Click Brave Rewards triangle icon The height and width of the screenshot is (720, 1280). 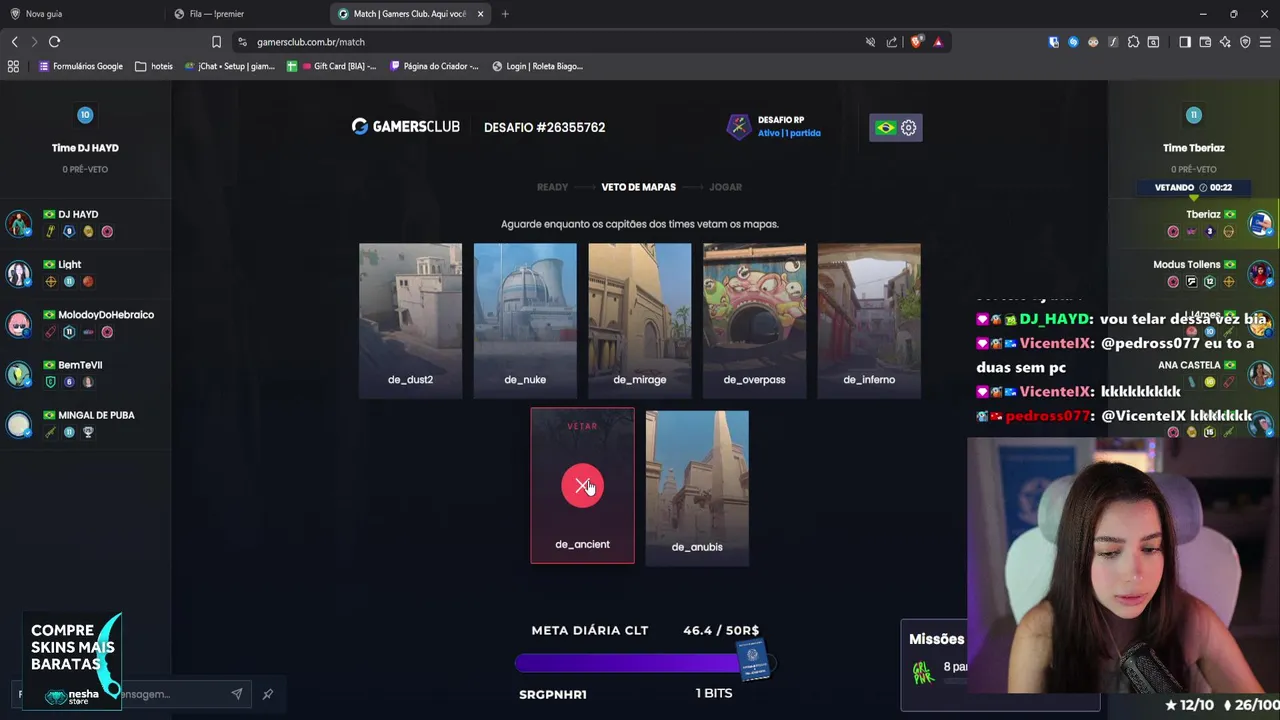coord(938,42)
